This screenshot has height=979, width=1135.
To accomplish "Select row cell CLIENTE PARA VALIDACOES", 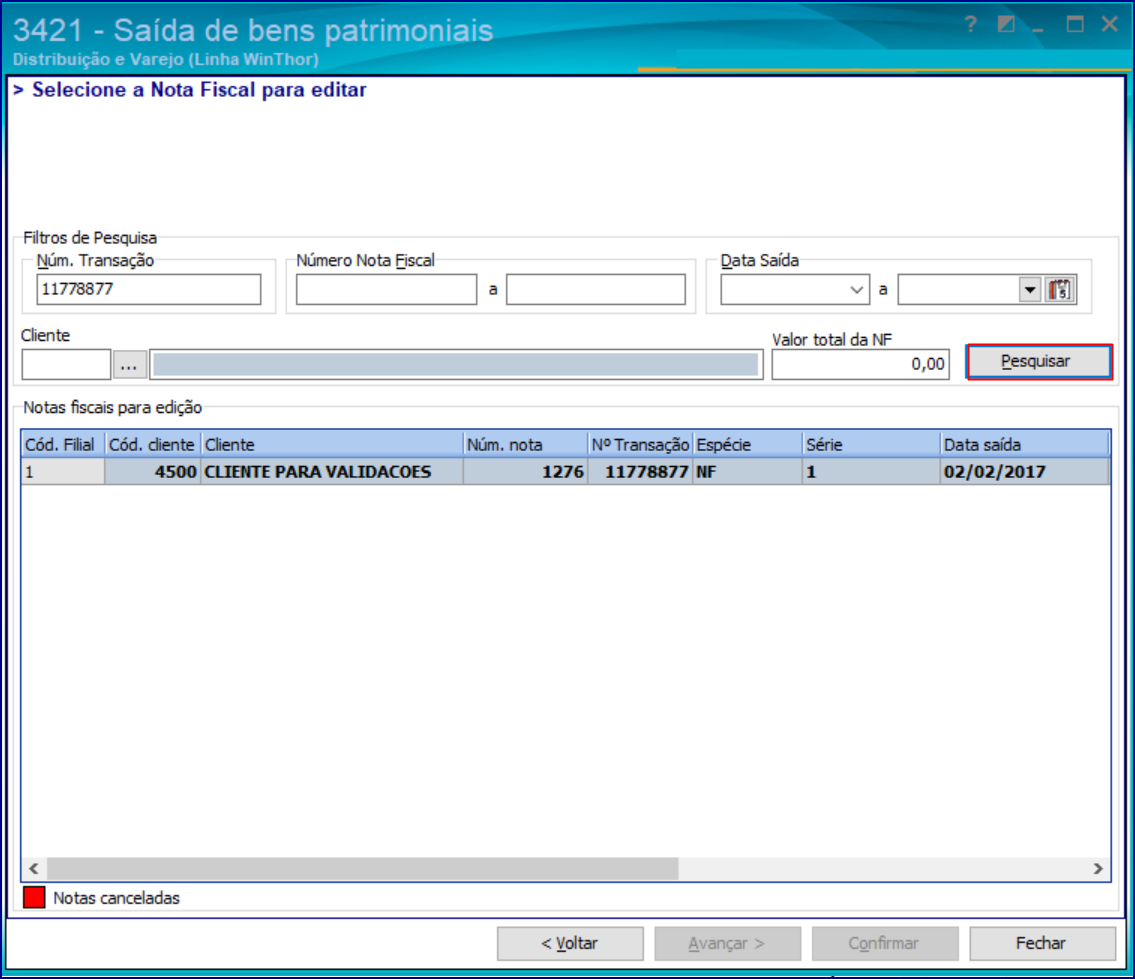I will tap(332, 471).
